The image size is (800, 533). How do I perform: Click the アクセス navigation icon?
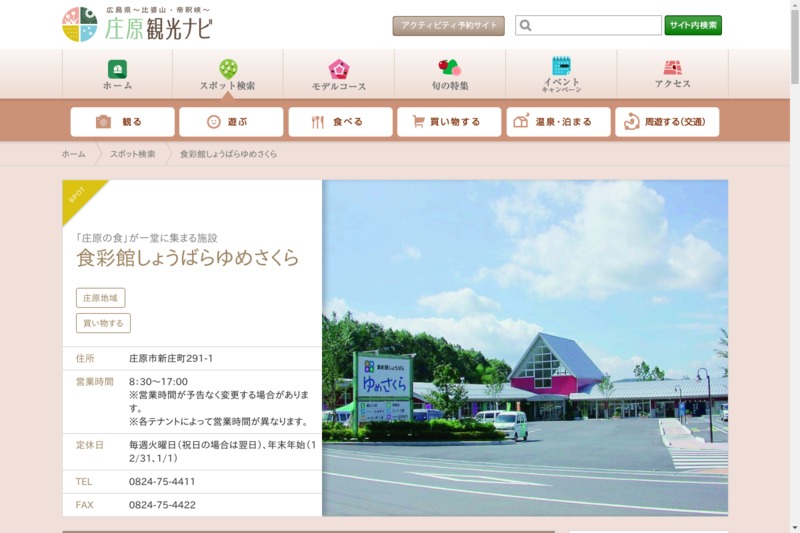pos(672,68)
